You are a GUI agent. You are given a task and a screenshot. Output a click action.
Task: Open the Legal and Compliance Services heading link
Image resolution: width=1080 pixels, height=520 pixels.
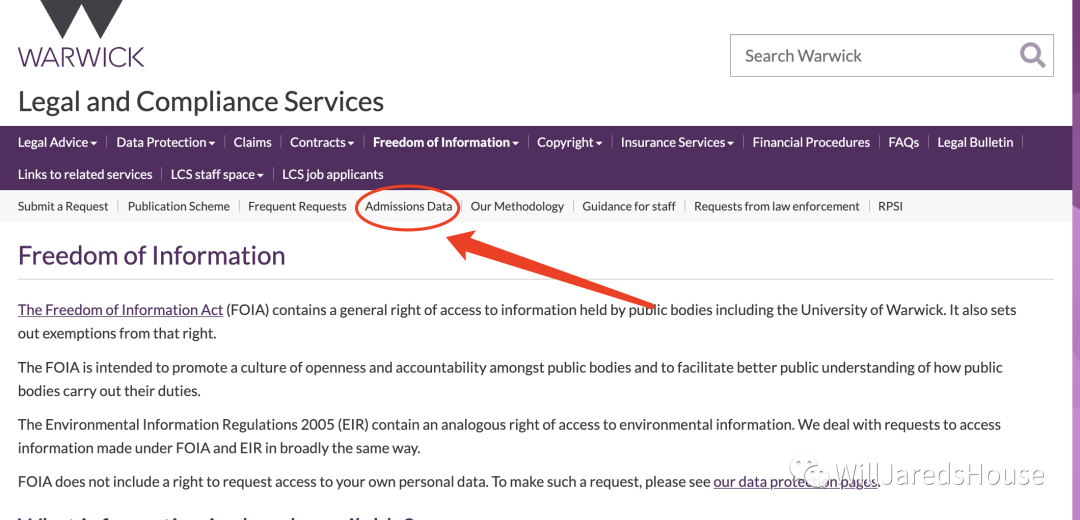[200, 101]
